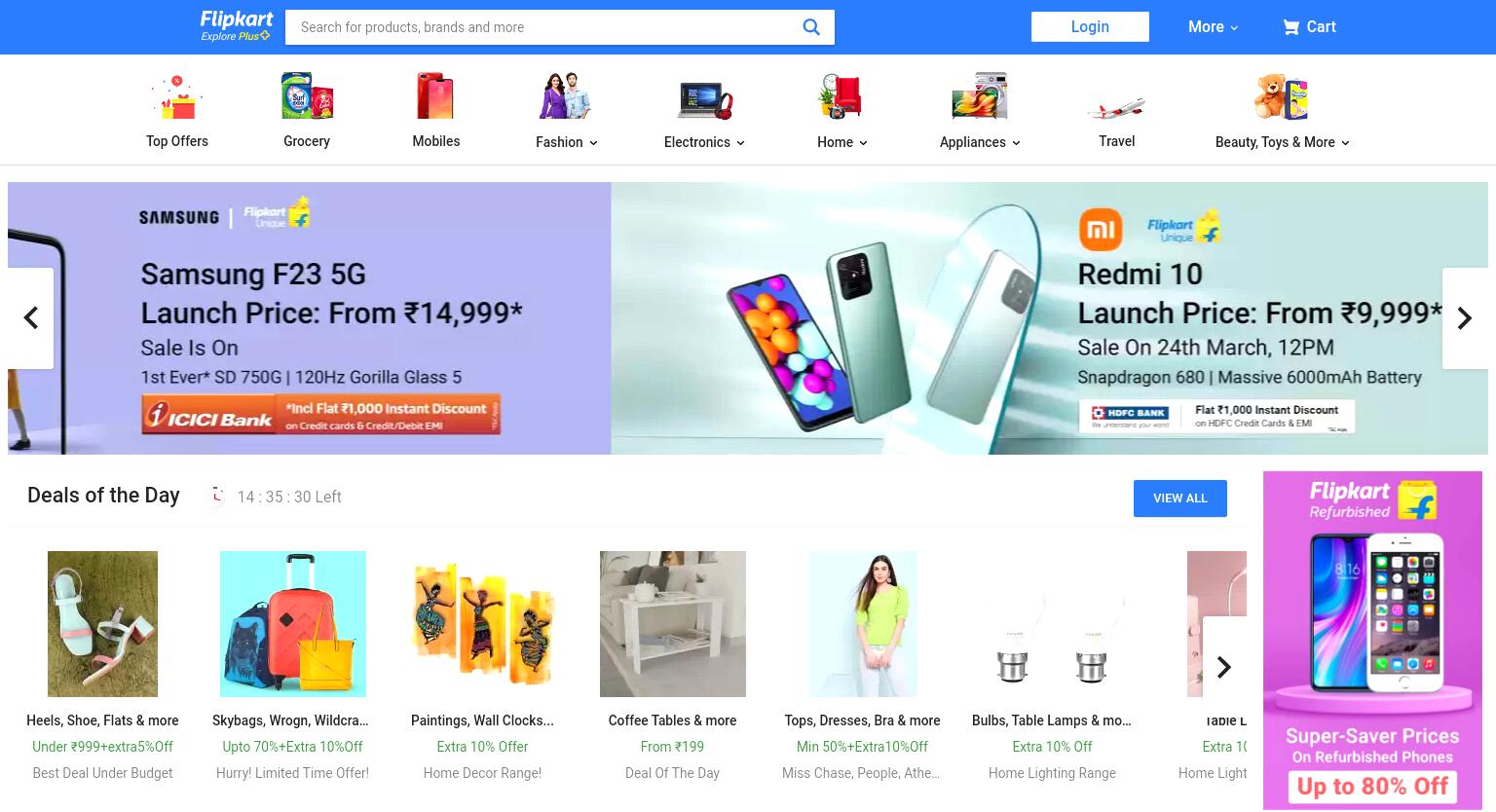The image size is (1496, 812).
Task: Click the search magnifier icon
Action: pyautogui.click(x=811, y=27)
